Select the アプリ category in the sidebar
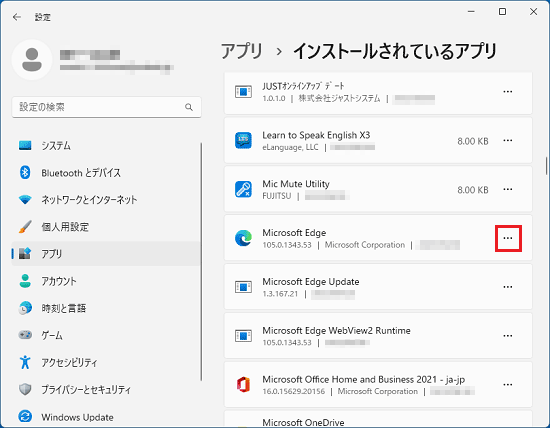 (106, 254)
